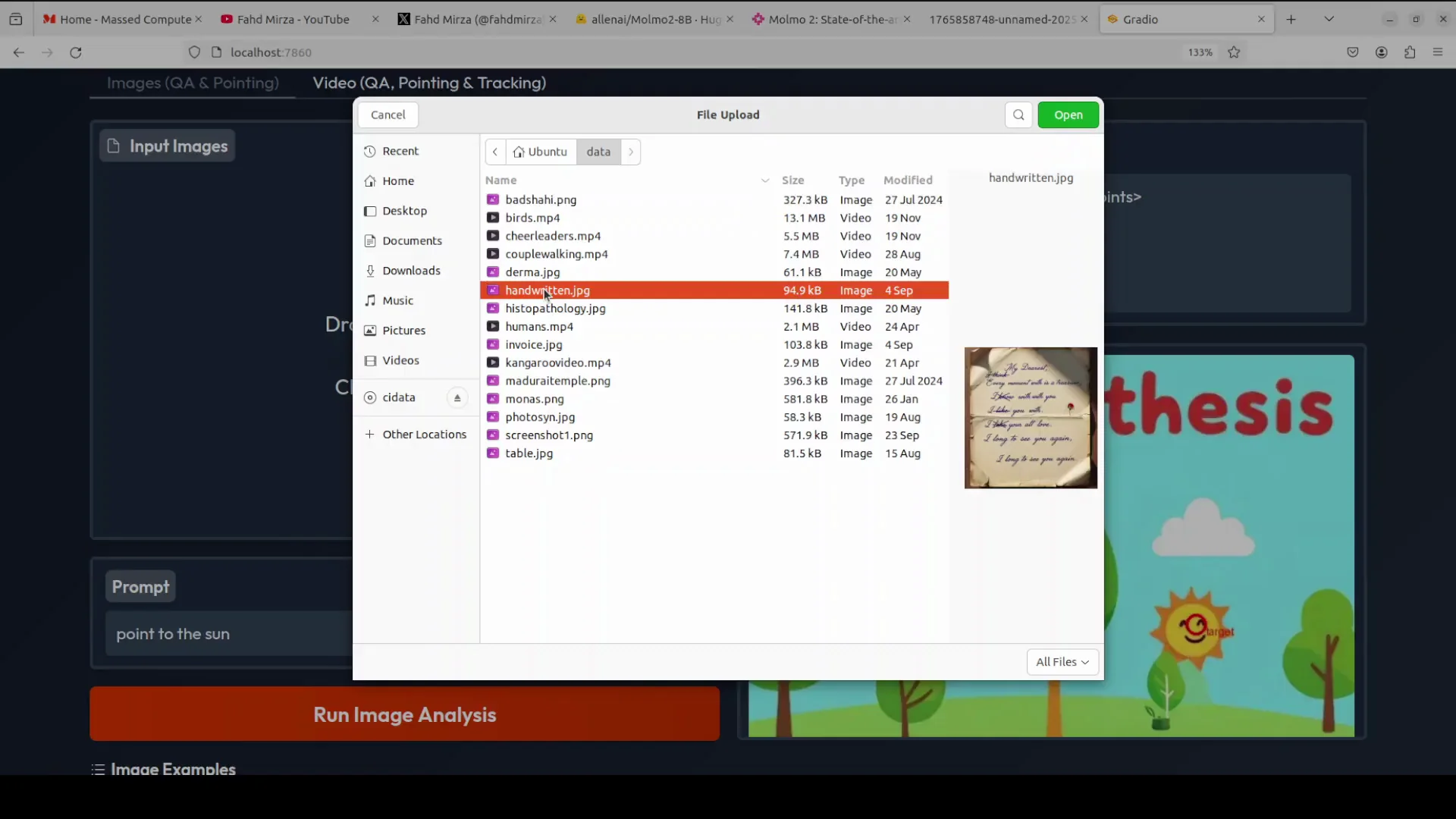The image size is (1456, 819).
Task: Choose Other Locations in the sidebar
Action: (x=424, y=435)
